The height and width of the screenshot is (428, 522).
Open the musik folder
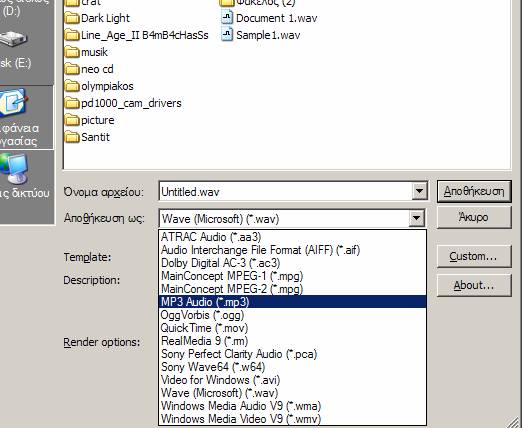coord(86,52)
